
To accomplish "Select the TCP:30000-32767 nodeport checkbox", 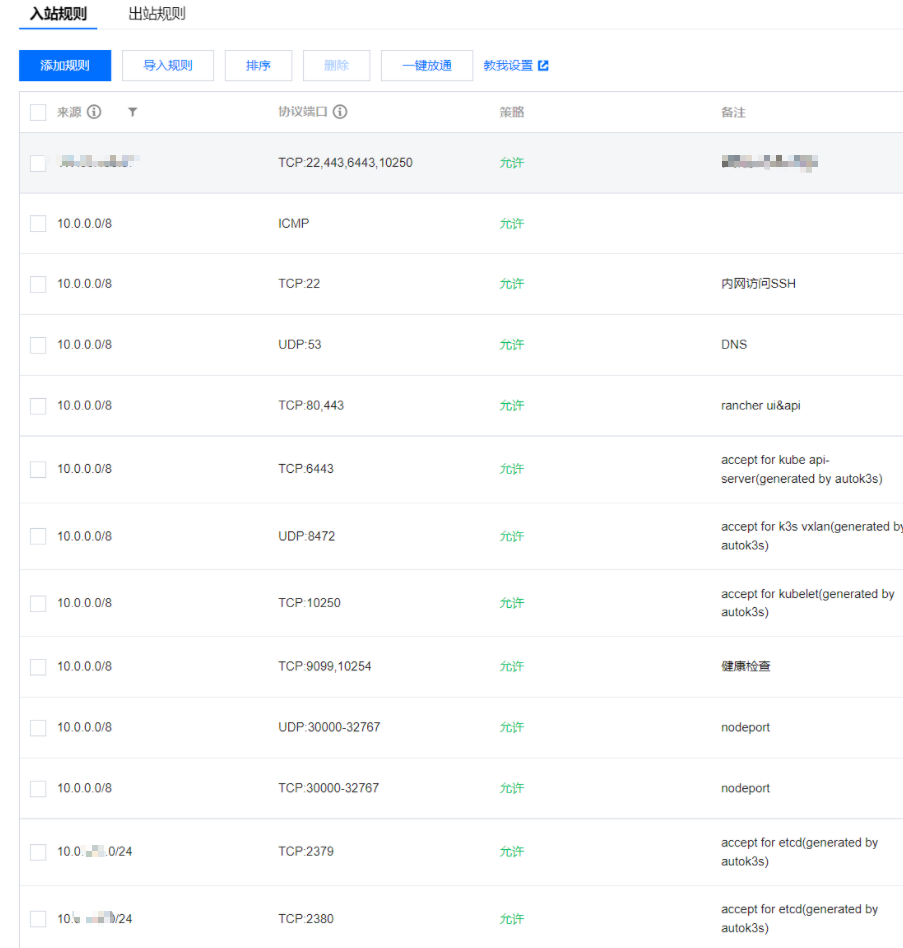I will [38, 788].
